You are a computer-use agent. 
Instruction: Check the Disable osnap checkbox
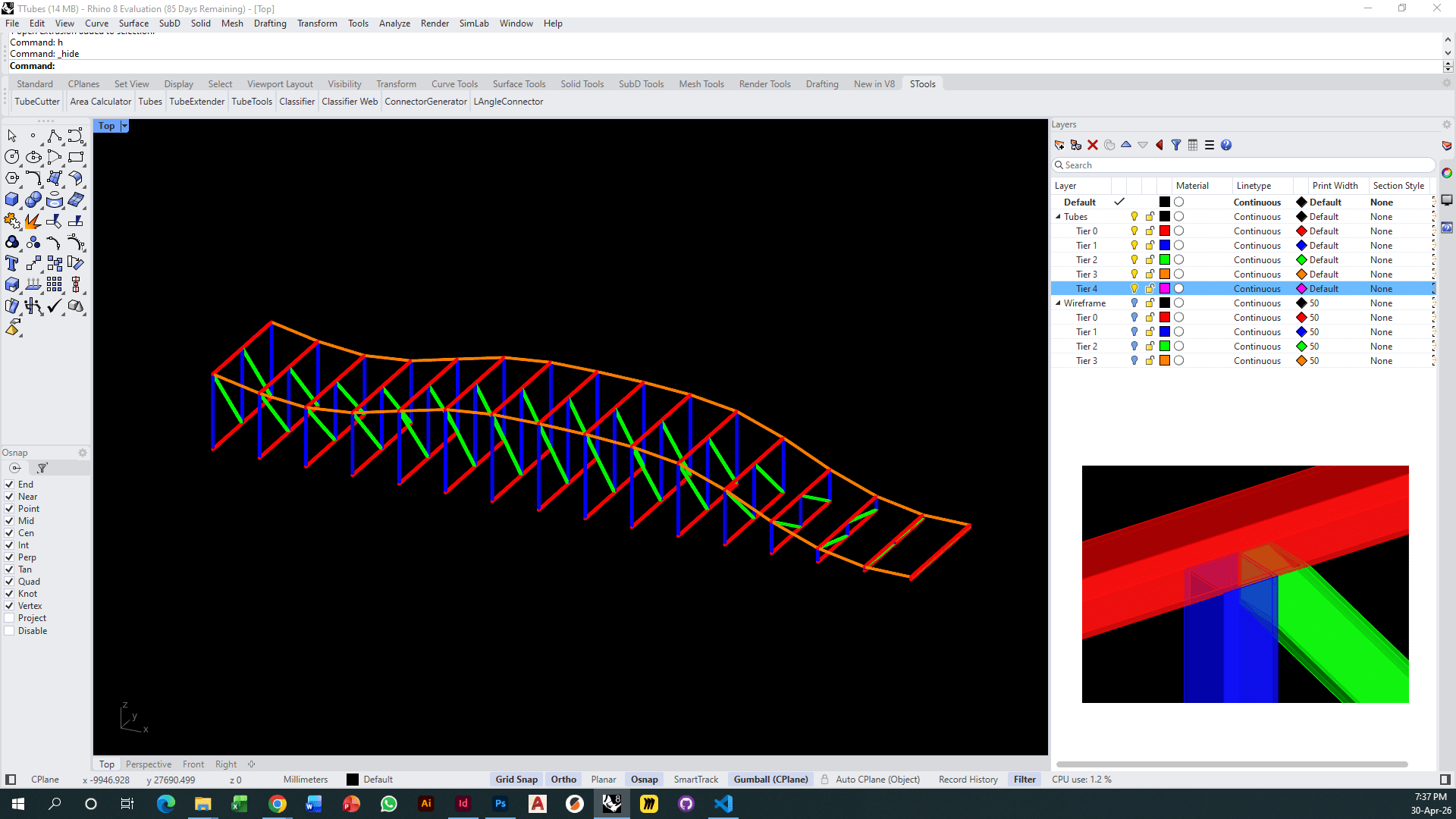tap(10, 631)
